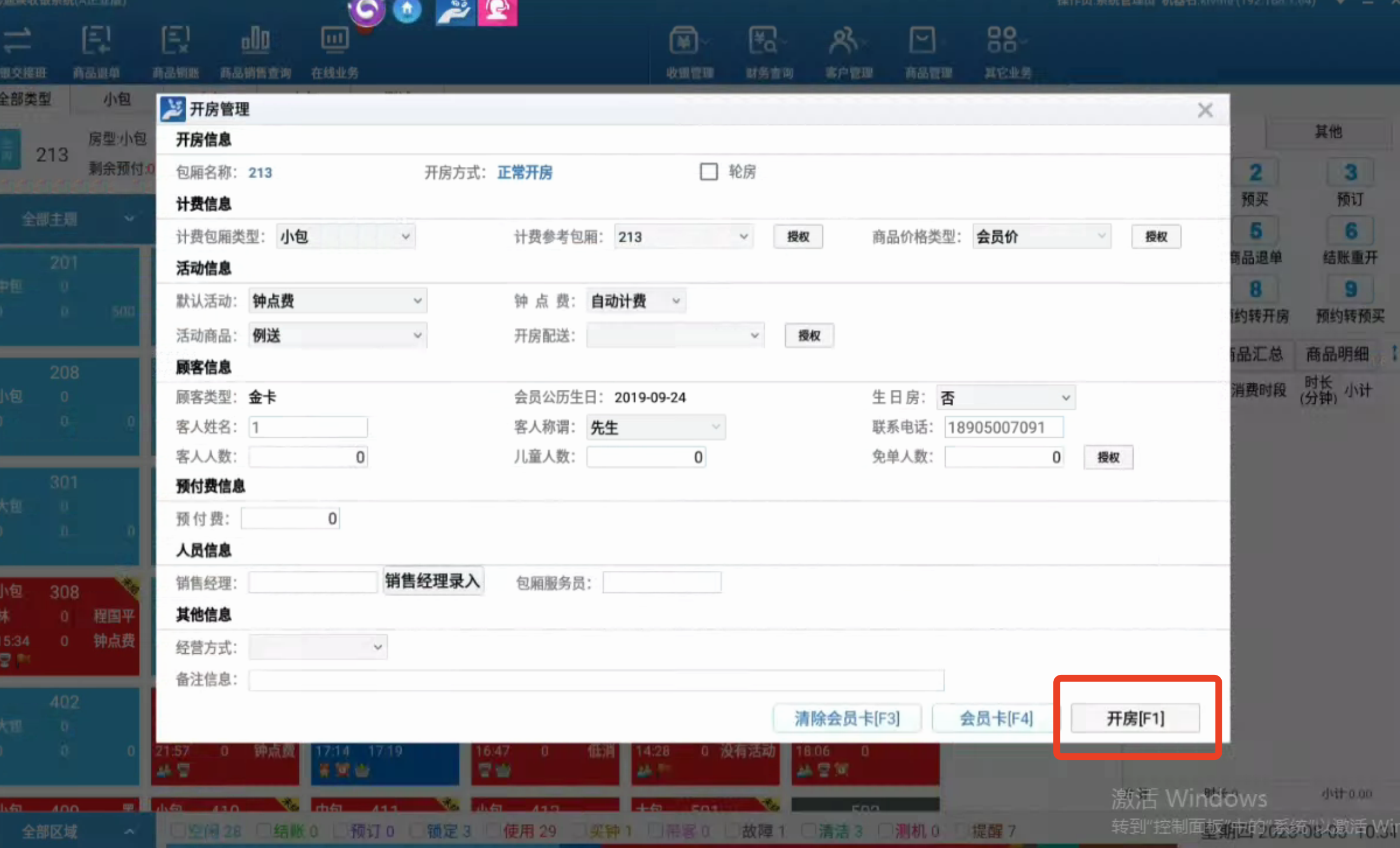Viewport: 1400px width, 848px height.
Task: Open 客户管理 people icon
Action: click(849, 51)
